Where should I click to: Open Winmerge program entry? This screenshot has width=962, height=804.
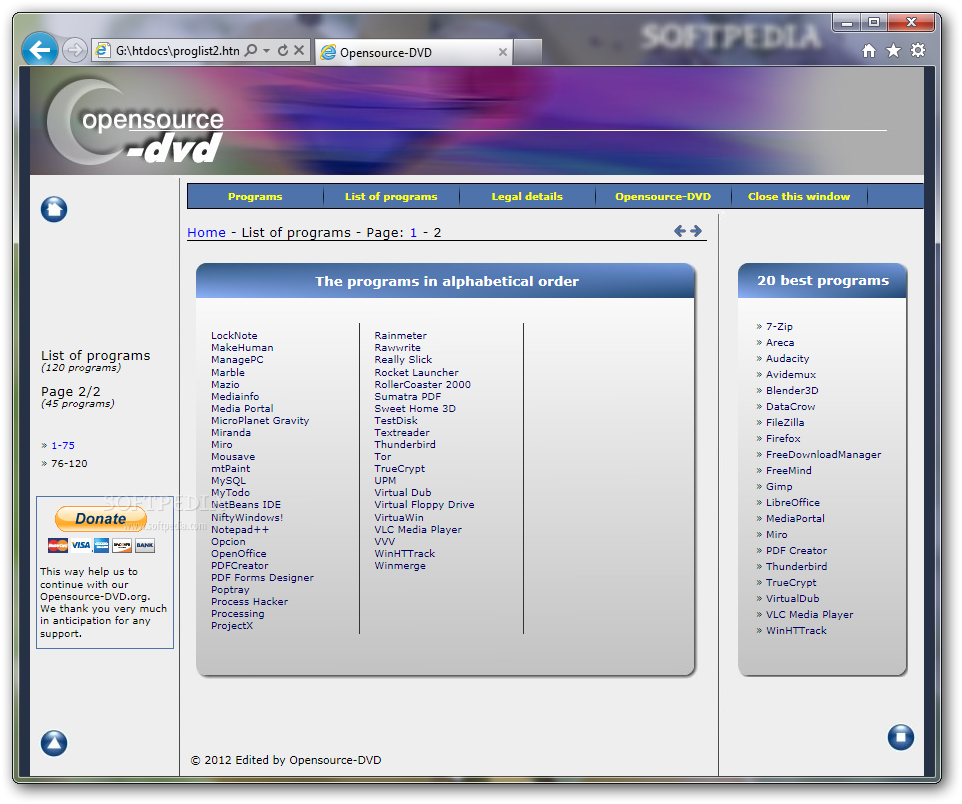(x=400, y=565)
